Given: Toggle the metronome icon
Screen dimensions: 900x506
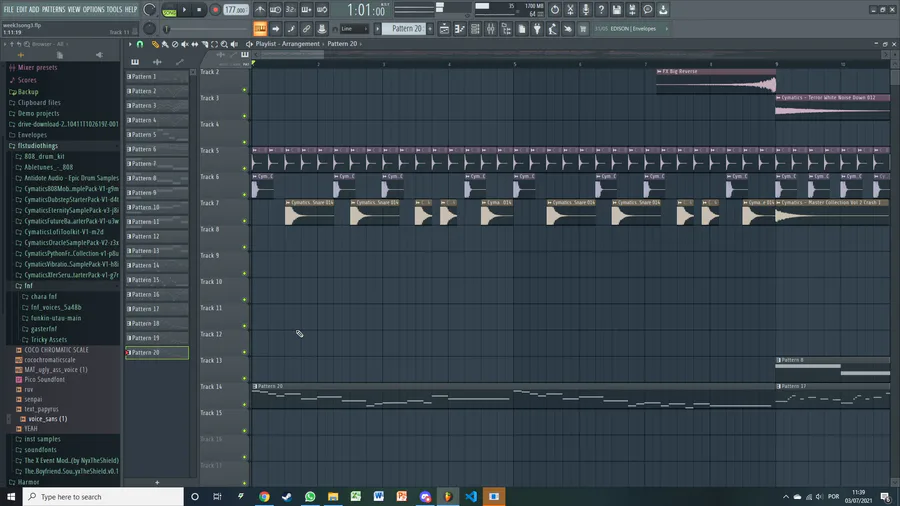Looking at the screenshot, I should click(260, 10).
